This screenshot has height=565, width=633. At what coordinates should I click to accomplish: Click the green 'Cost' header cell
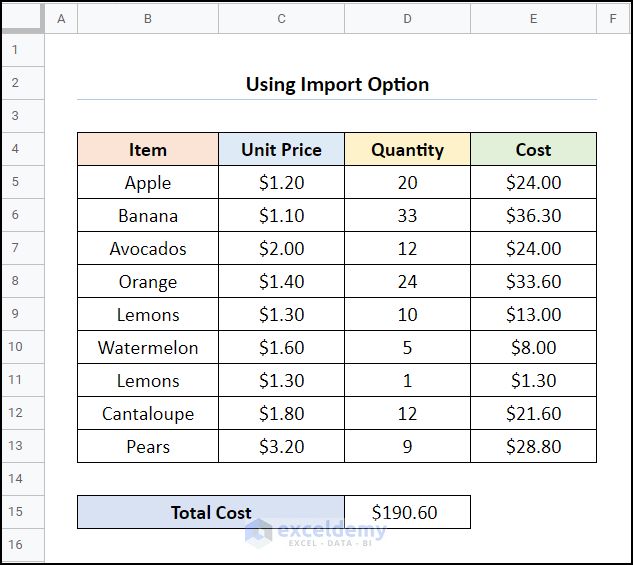533,150
